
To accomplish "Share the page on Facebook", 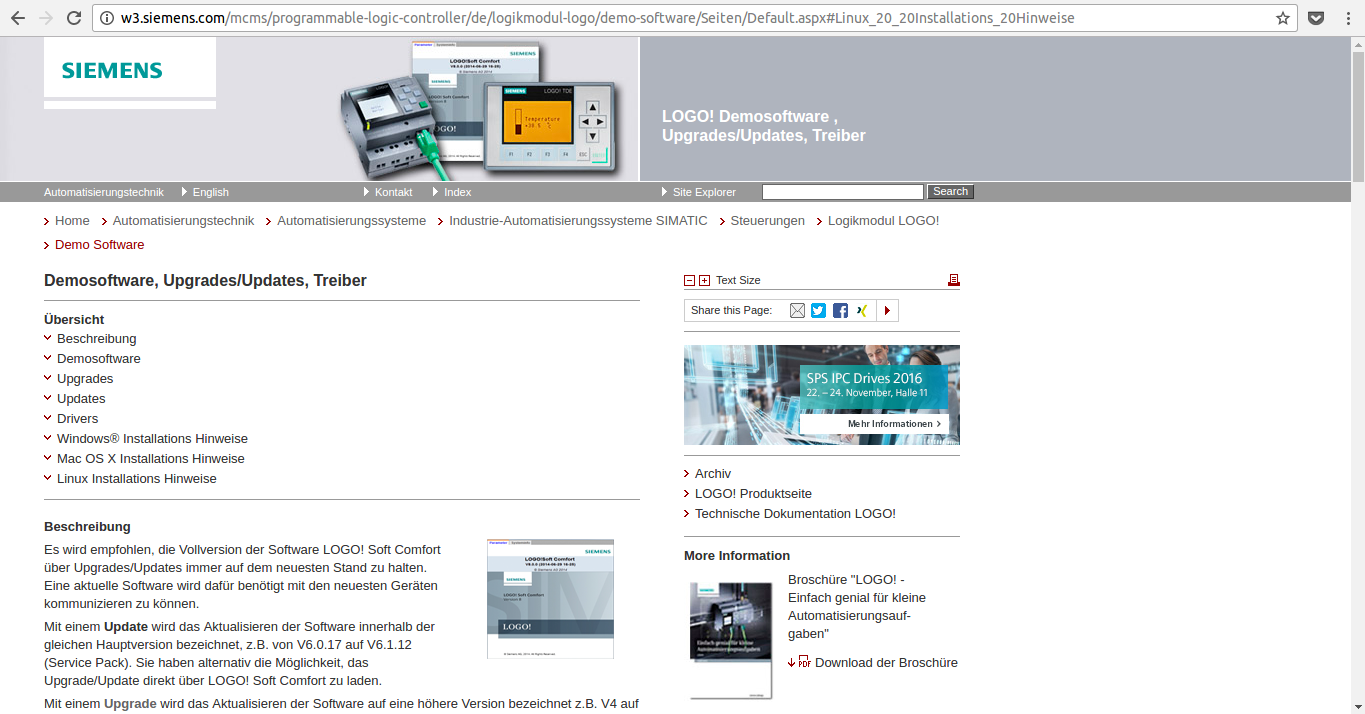I will coord(840,310).
